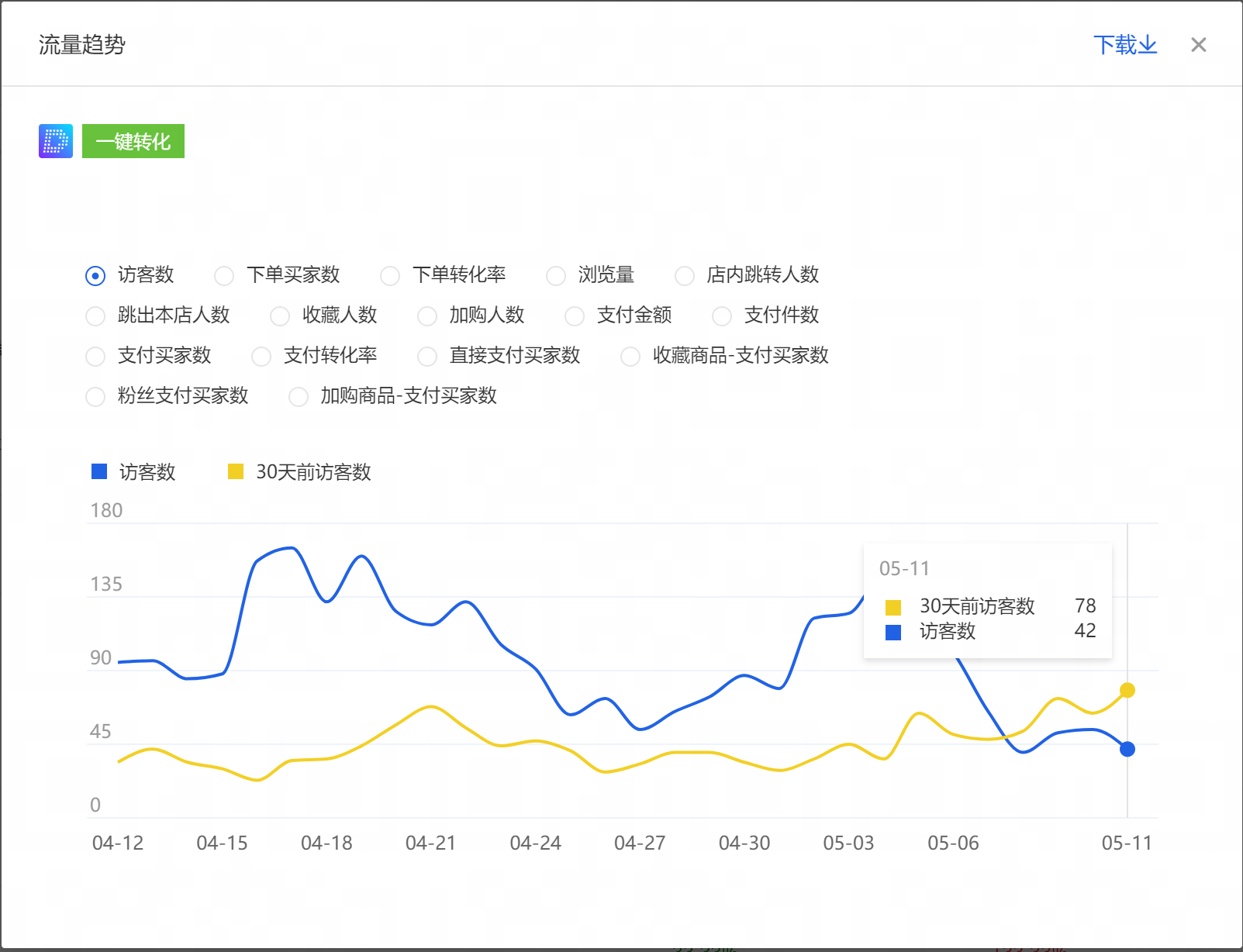Viewport: 1243px width, 952px height.
Task: Click the 04-30 x-axis date label
Action: click(x=744, y=843)
